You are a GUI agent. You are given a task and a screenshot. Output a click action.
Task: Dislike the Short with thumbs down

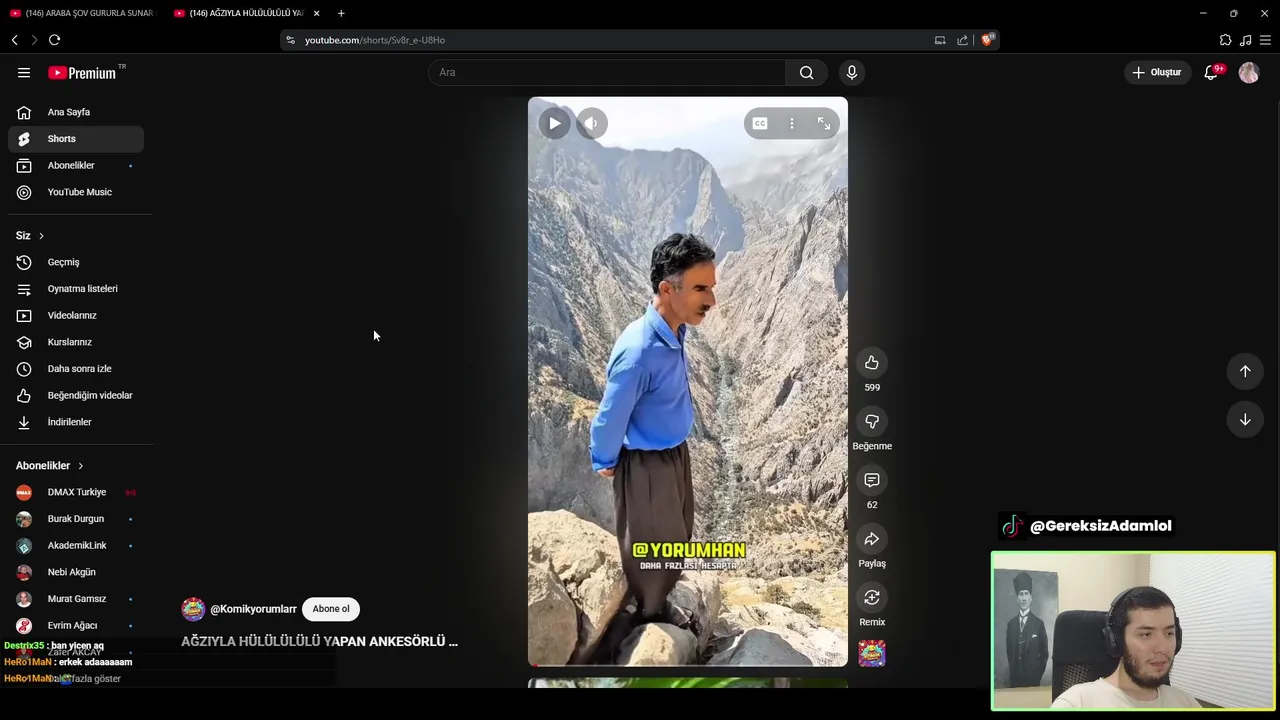tap(872, 421)
